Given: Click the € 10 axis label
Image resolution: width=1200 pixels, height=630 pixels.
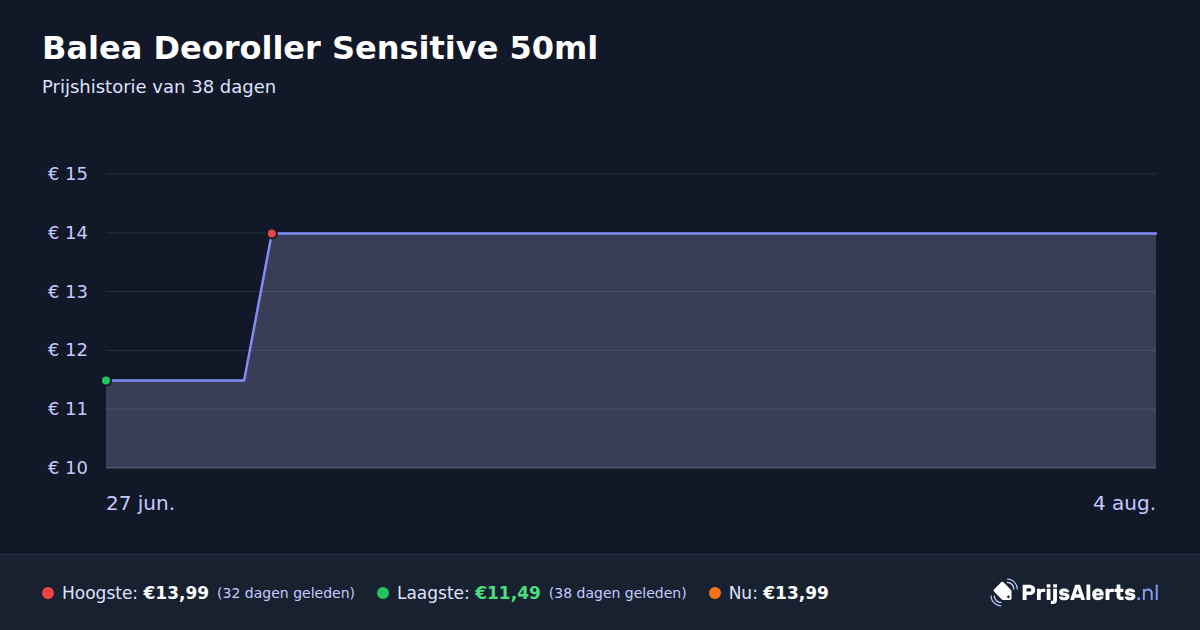Looking at the screenshot, I should point(68,468).
